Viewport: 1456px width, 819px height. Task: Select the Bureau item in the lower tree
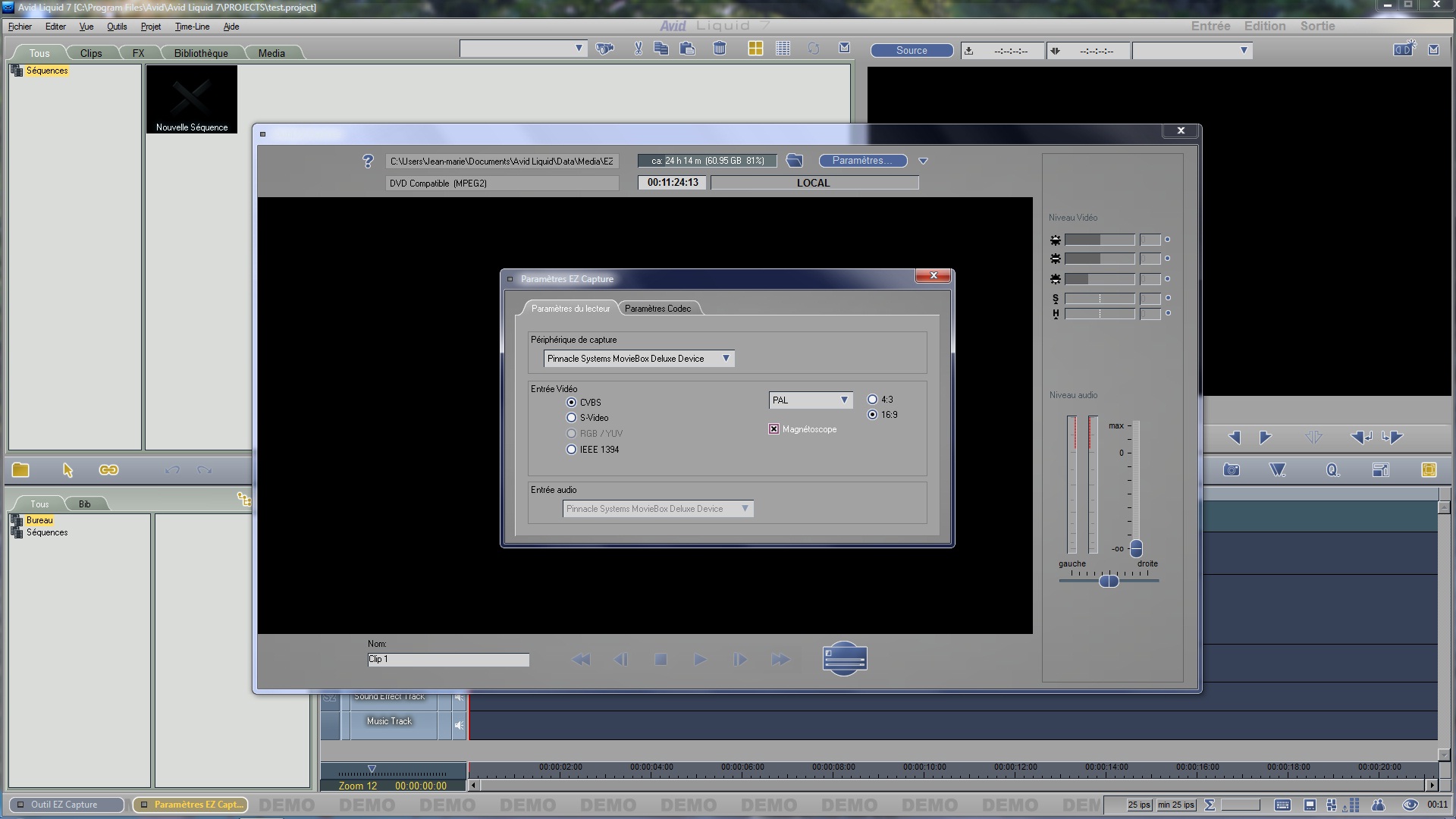(x=39, y=520)
